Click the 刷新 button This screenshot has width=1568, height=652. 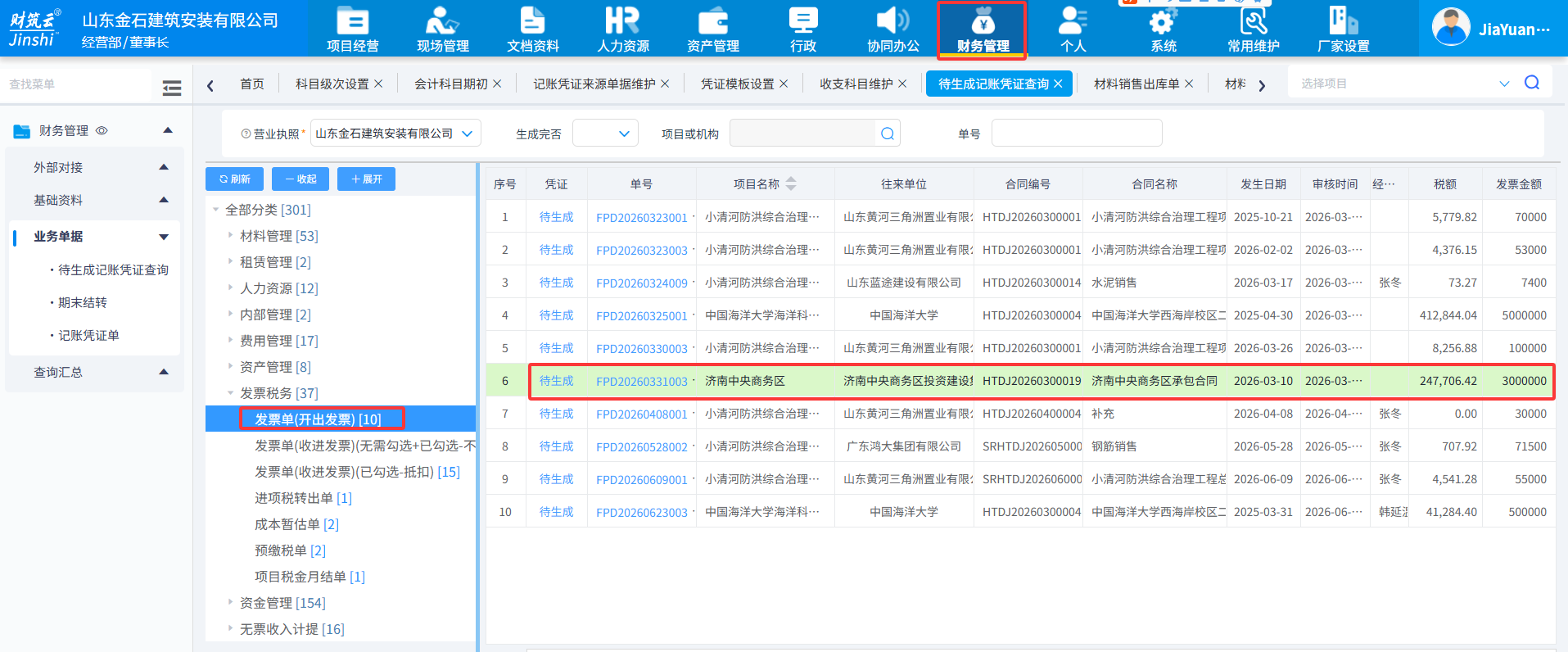[x=235, y=179]
